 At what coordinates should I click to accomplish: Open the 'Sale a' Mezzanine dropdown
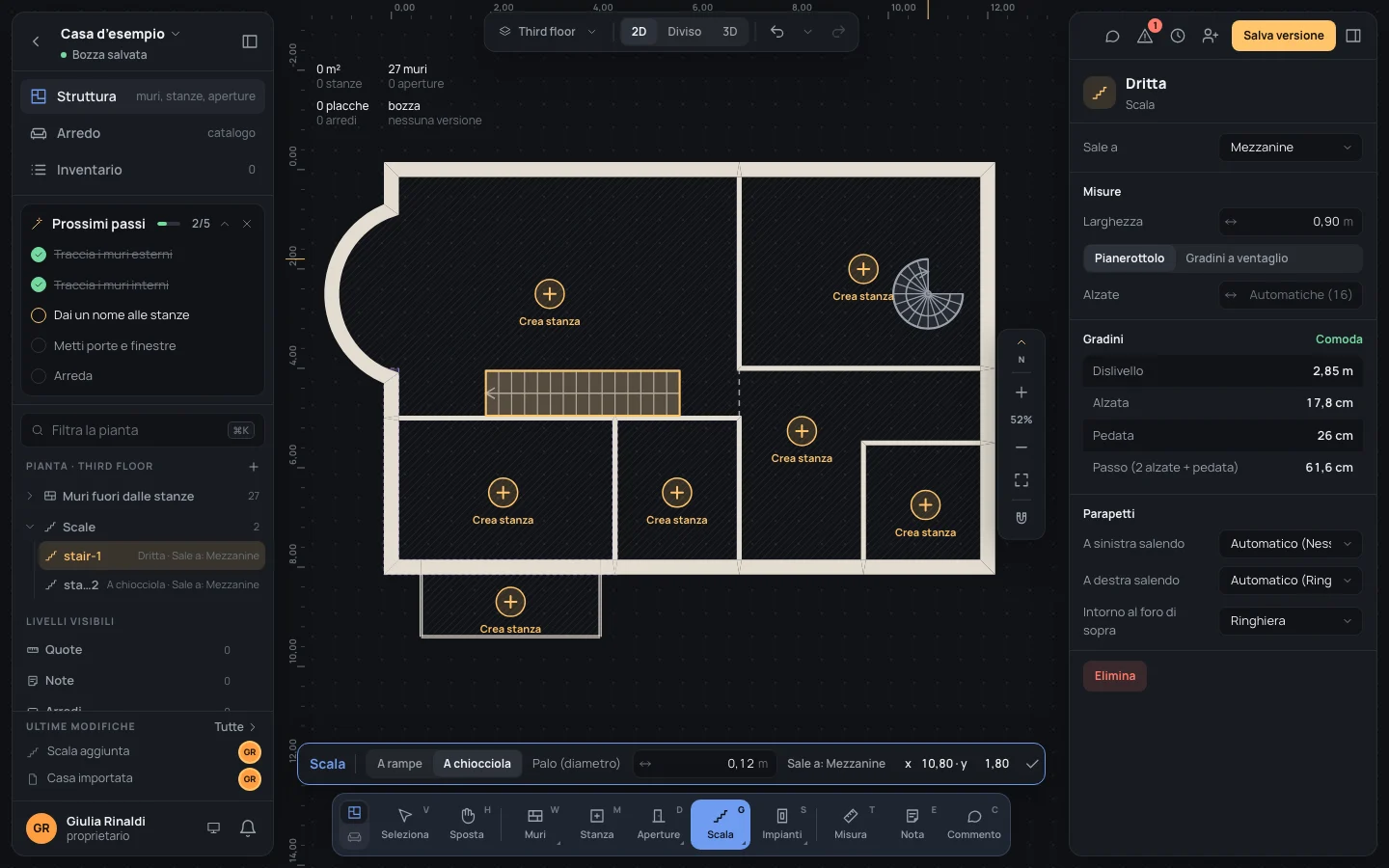coord(1291,148)
